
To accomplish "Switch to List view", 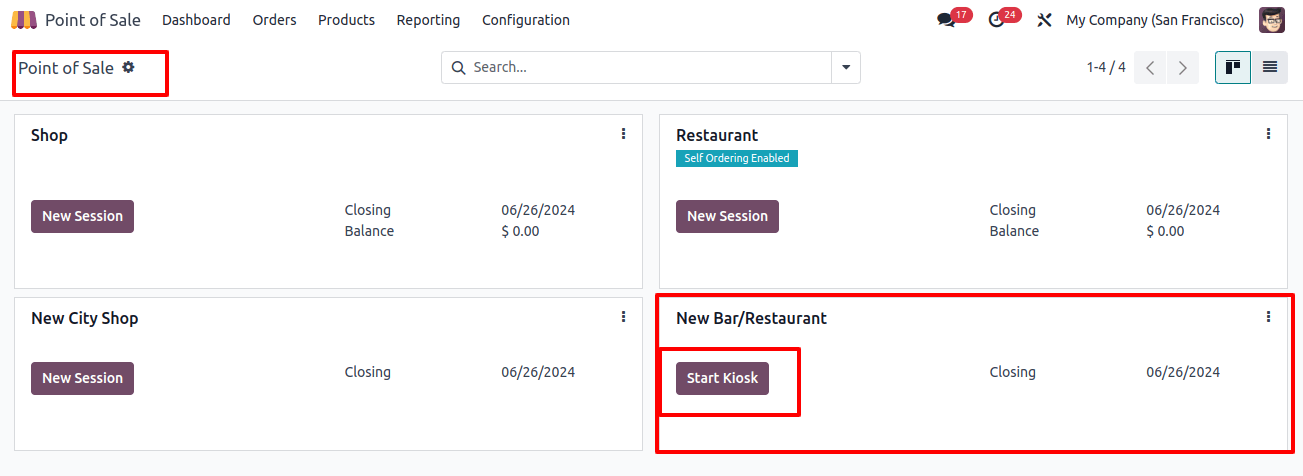I will [x=1270, y=67].
